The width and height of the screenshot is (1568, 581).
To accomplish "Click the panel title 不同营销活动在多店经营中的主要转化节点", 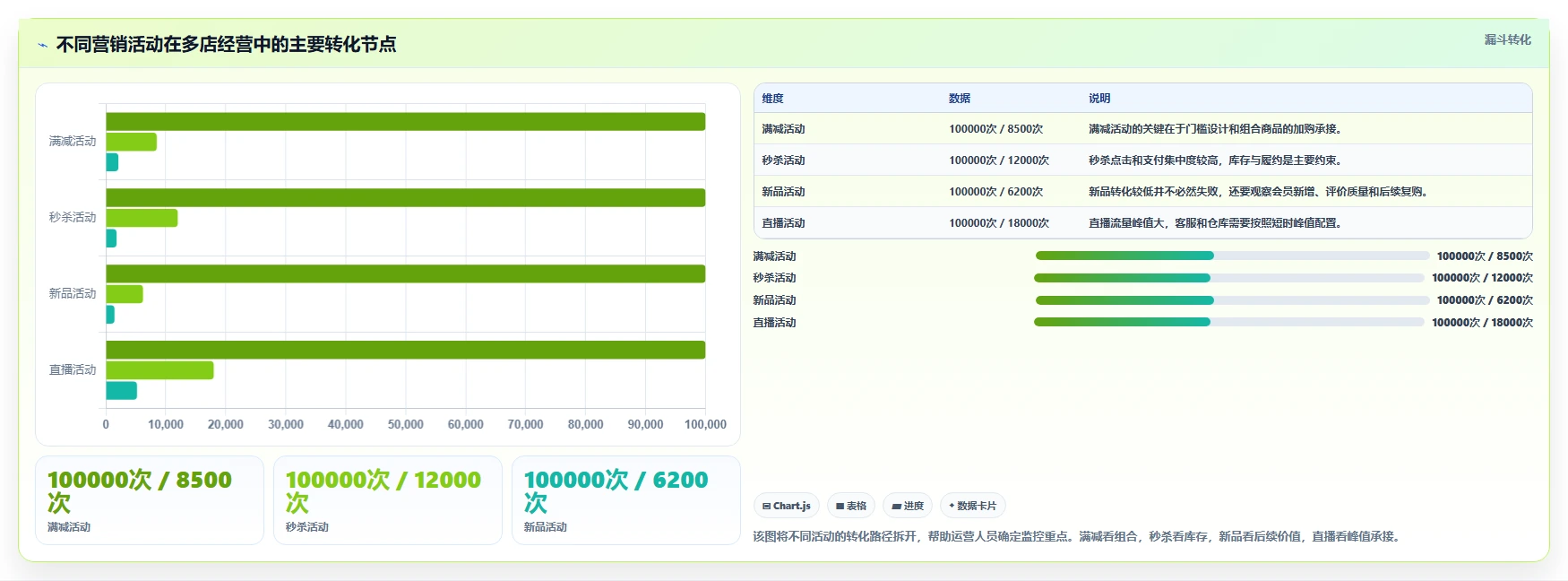I will coord(226,45).
